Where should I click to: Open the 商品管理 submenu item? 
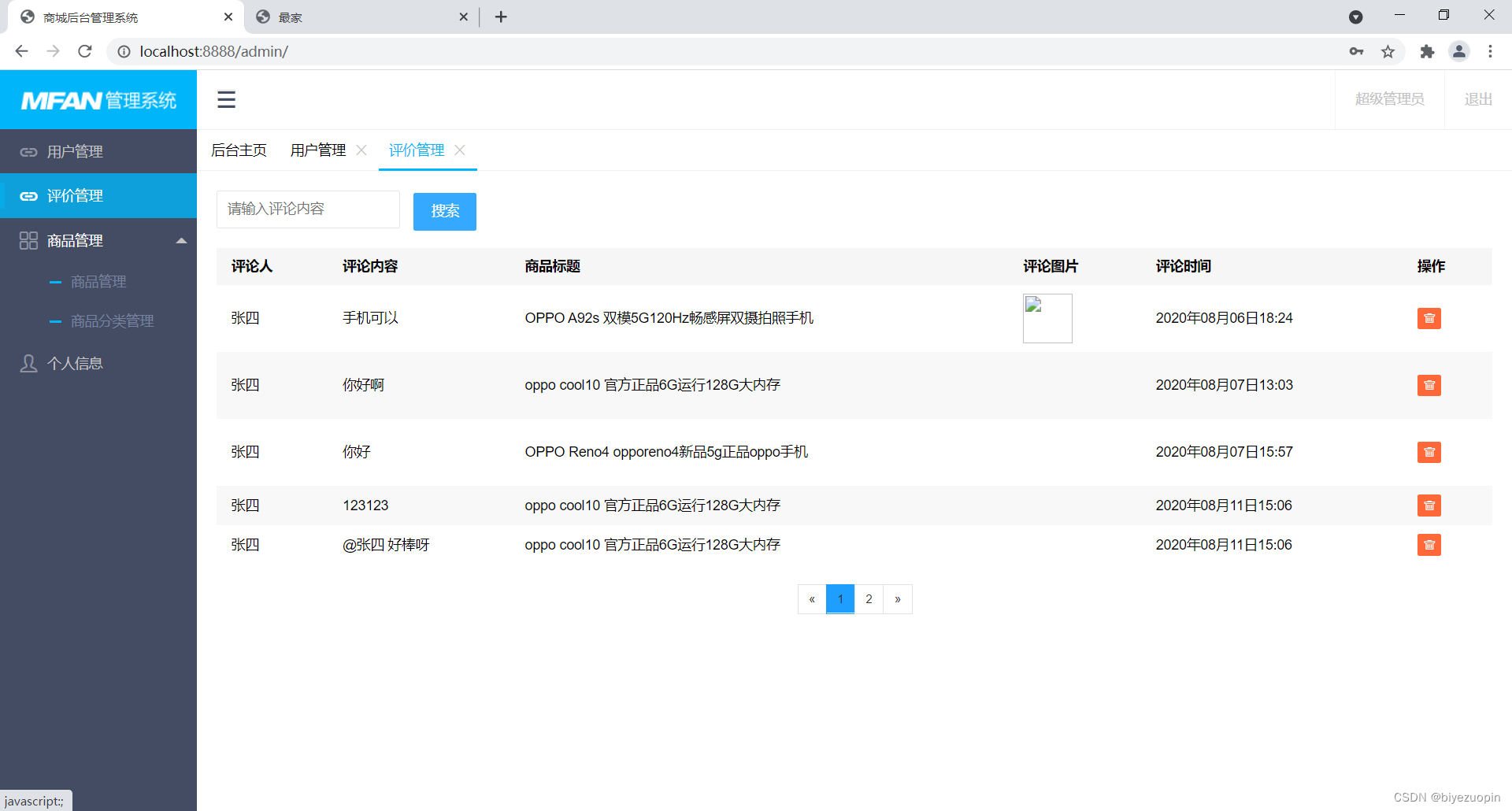[98, 281]
